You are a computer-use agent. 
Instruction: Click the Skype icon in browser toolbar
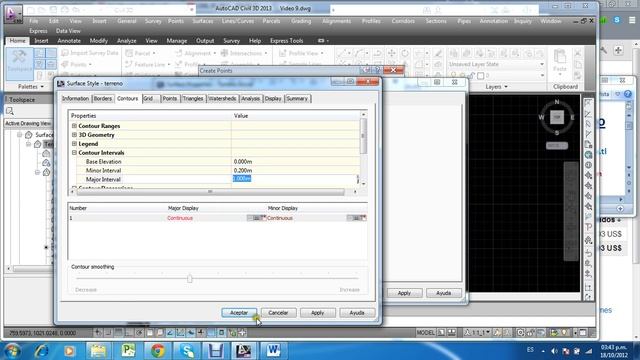click(x=617, y=20)
